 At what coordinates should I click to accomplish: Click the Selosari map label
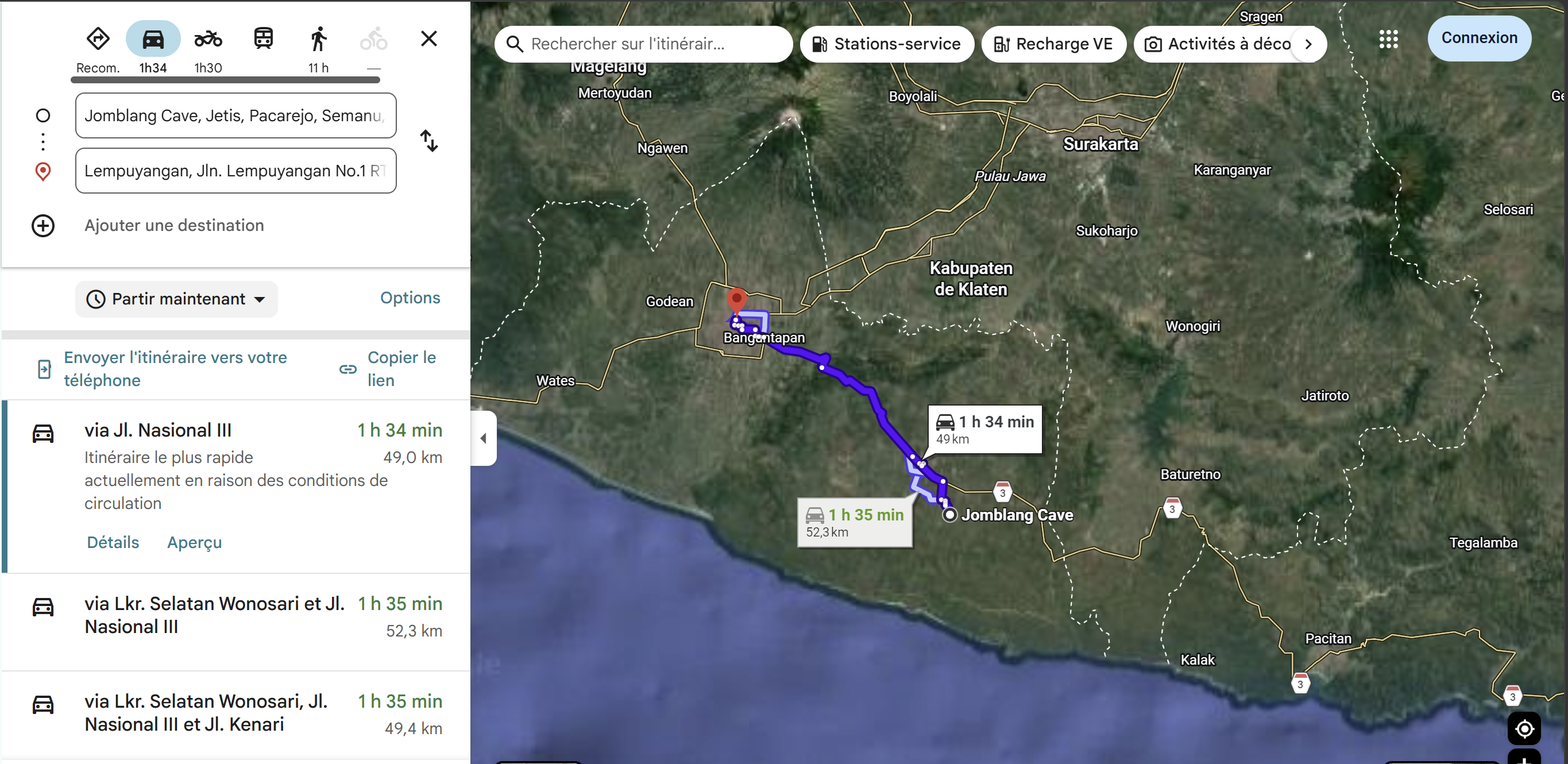click(1508, 210)
